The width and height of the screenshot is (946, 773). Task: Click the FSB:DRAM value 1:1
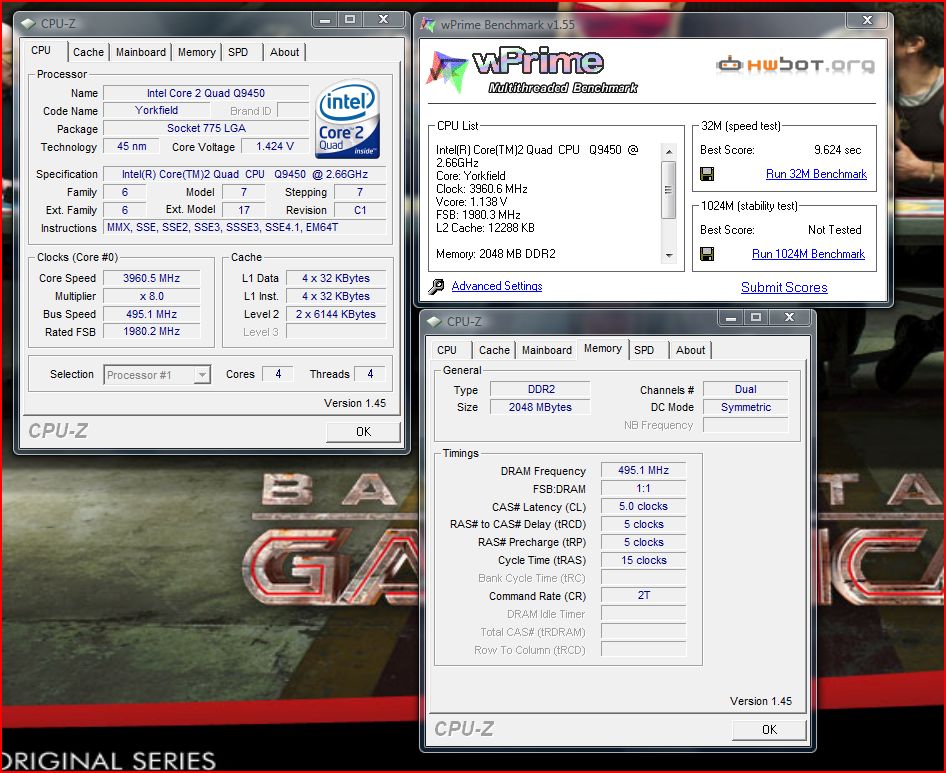pyautogui.click(x=643, y=488)
